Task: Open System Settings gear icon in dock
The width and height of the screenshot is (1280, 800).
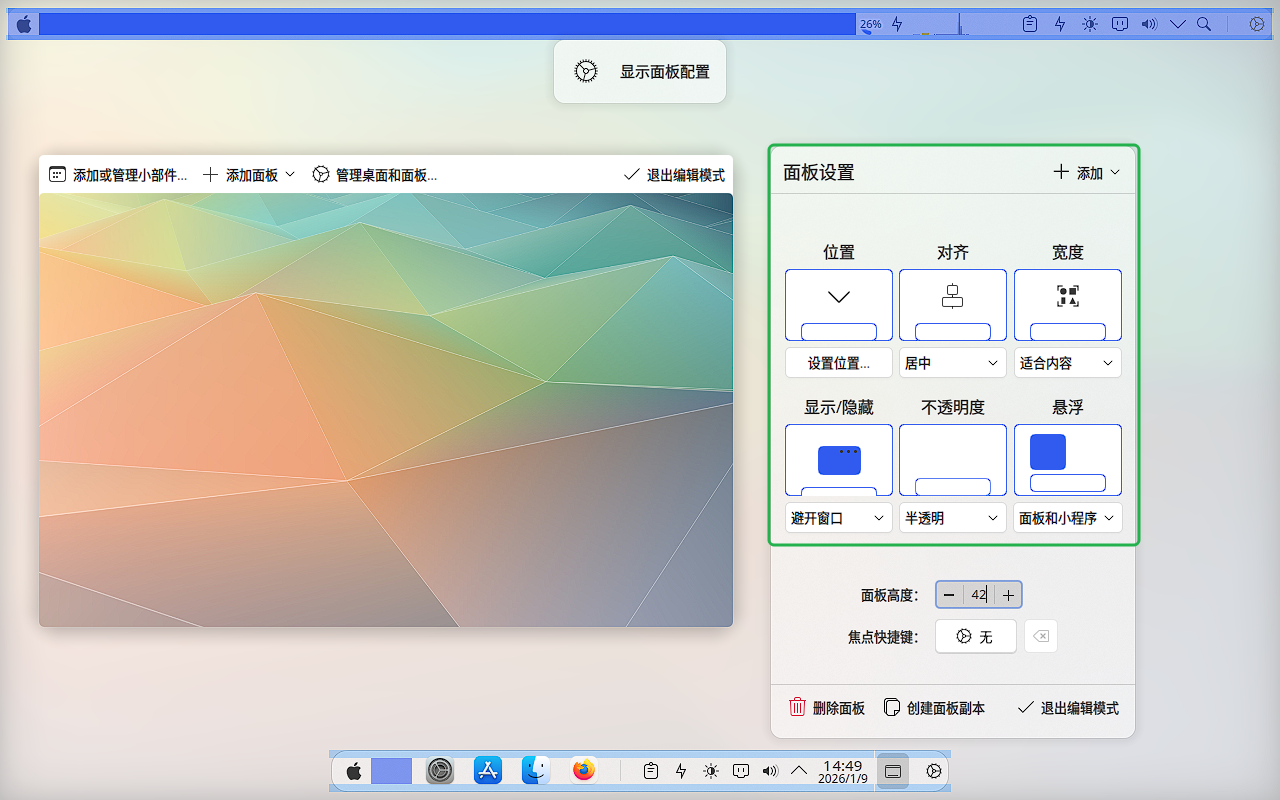Action: click(x=440, y=771)
